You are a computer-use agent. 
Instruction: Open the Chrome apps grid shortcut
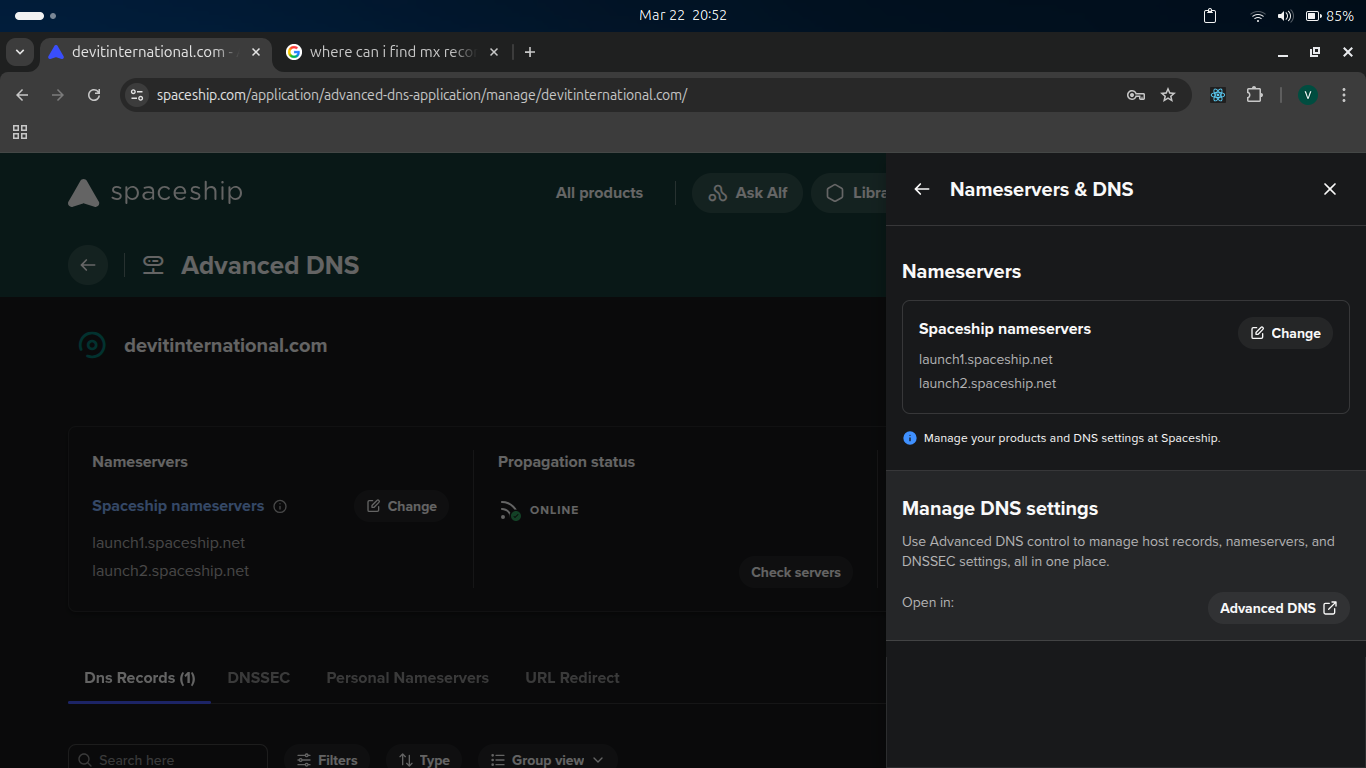(x=20, y=132)
